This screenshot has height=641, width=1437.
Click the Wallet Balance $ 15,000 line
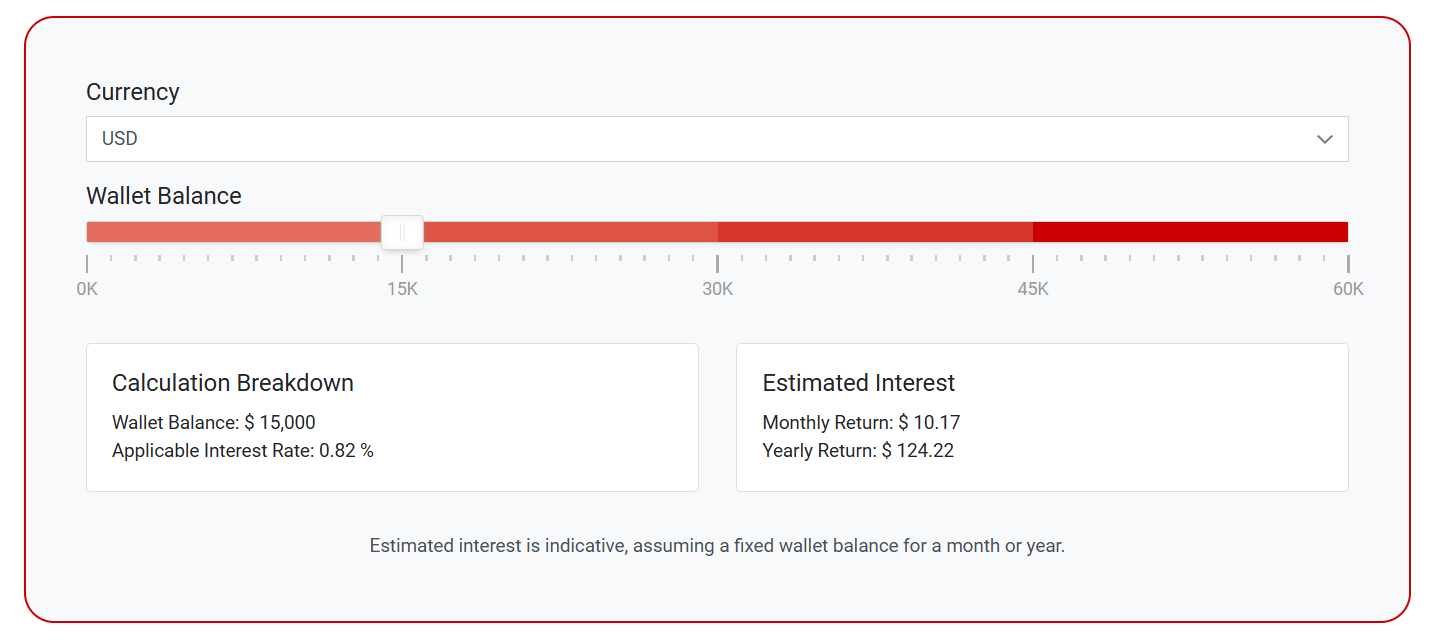tap(214, 423)
